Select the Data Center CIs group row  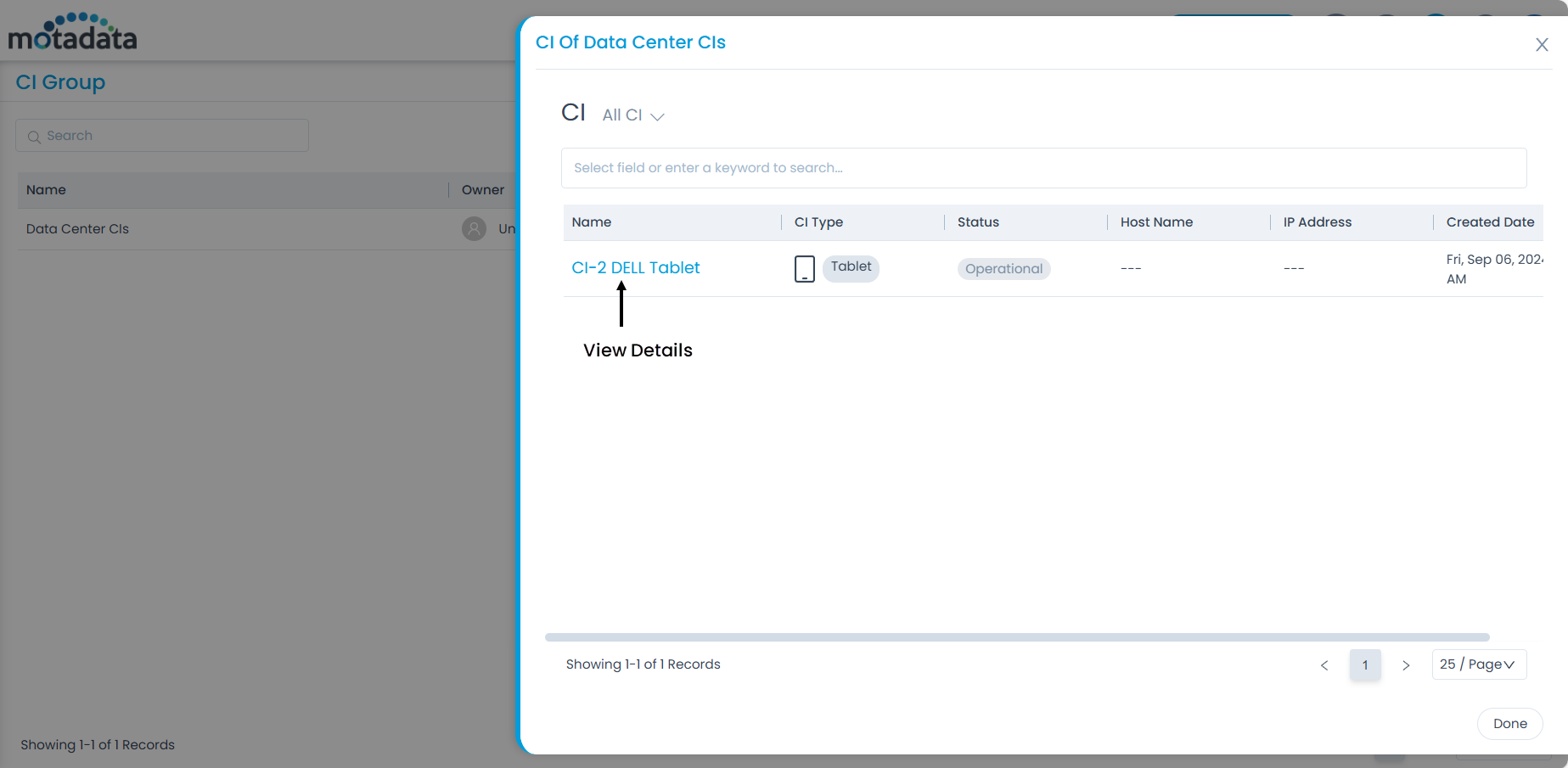(x=77, y=229)
